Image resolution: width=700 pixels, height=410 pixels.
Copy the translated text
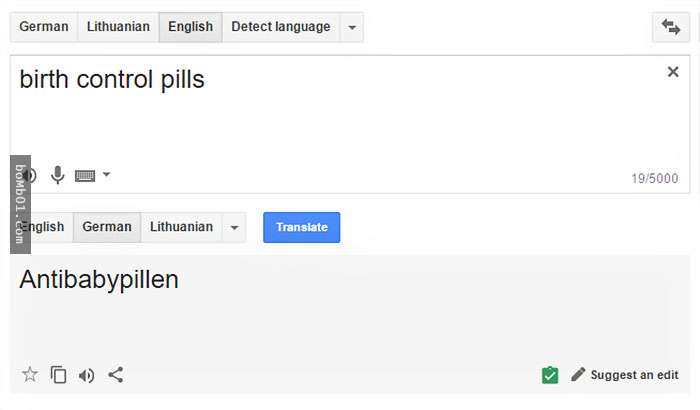coord(58,375)
